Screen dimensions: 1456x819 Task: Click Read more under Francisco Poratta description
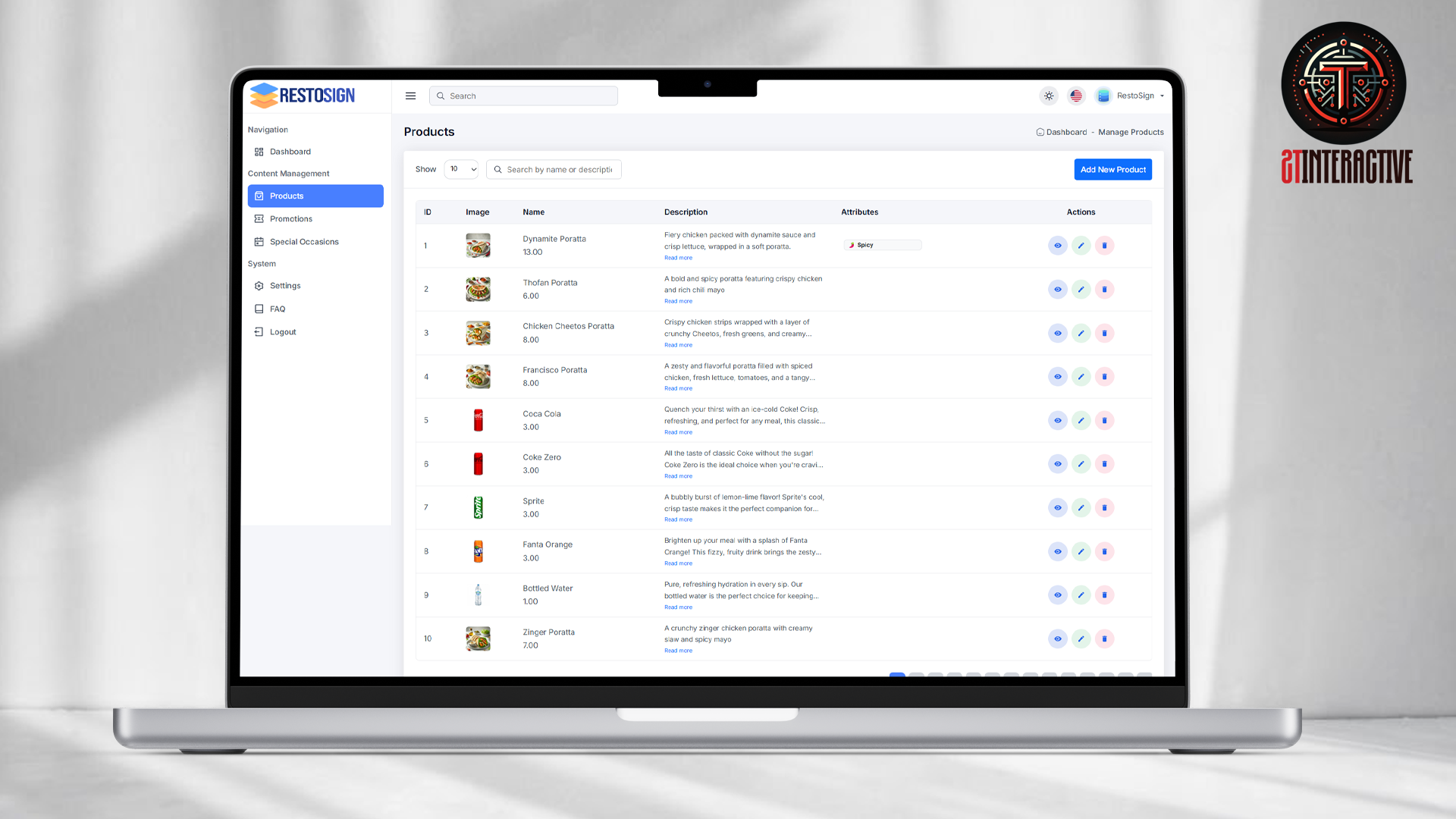pos(678,388)
